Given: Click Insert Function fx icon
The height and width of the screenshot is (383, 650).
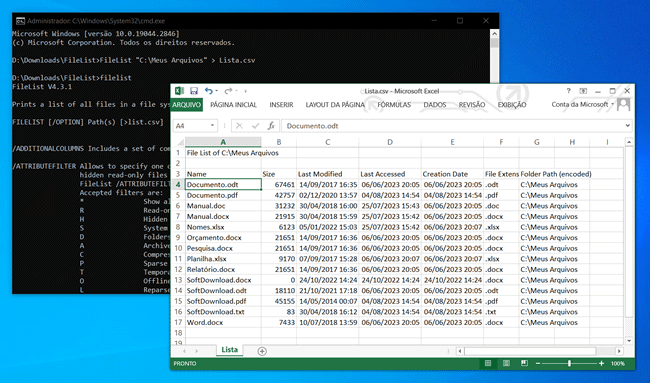Looking at the screenshot, I should coord(271,126).
